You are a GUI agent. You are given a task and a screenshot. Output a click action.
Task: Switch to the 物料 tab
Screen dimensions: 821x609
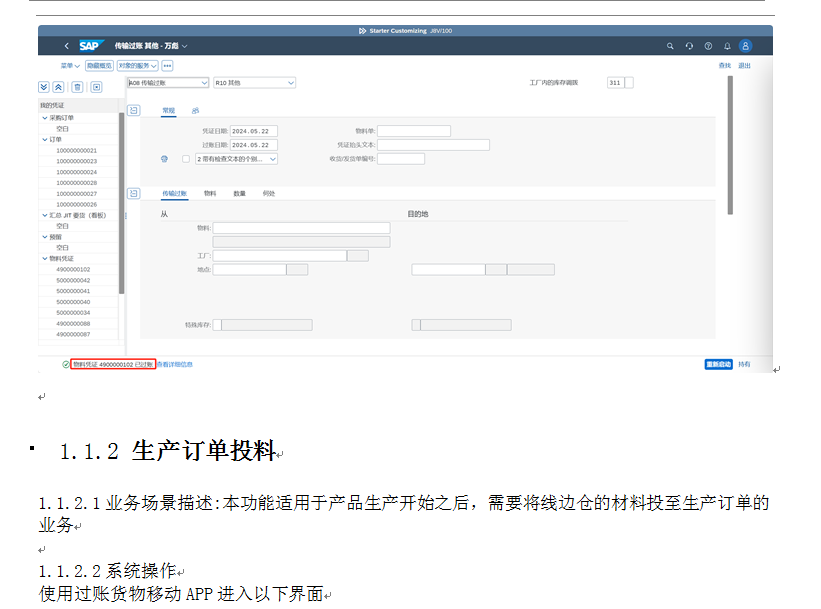210,193
